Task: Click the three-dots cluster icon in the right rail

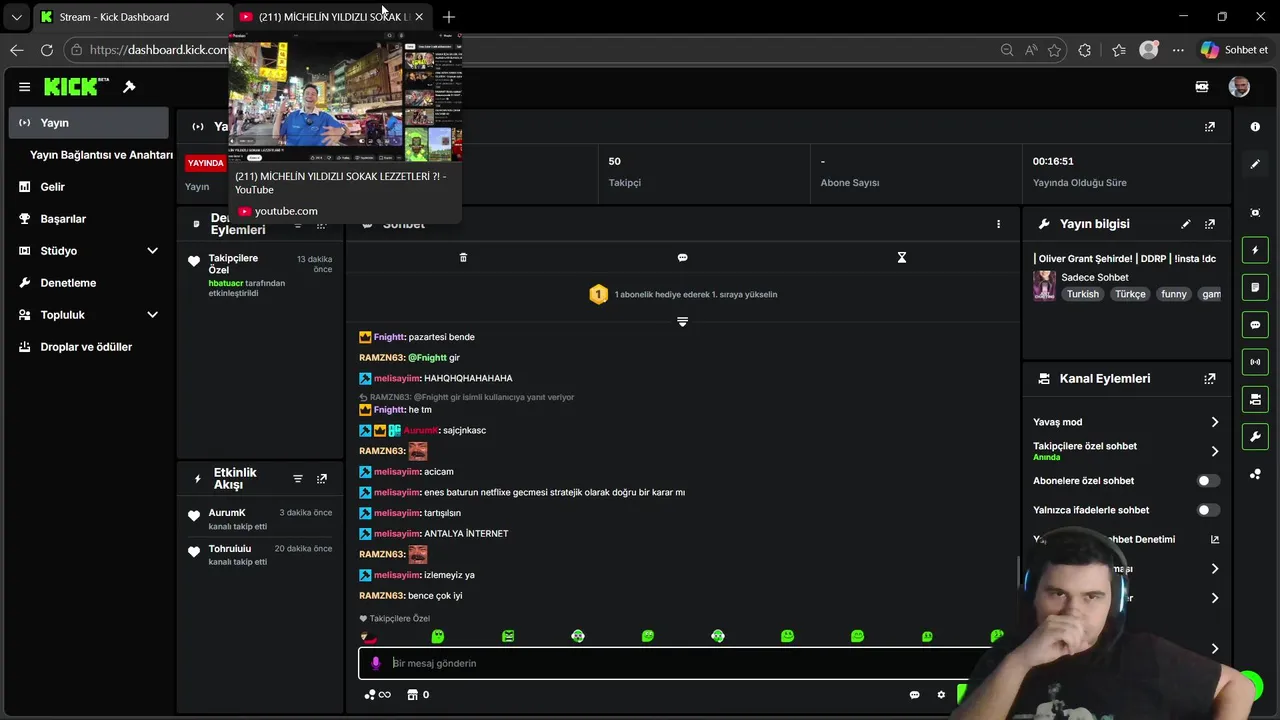Action: pos(1255,474)
